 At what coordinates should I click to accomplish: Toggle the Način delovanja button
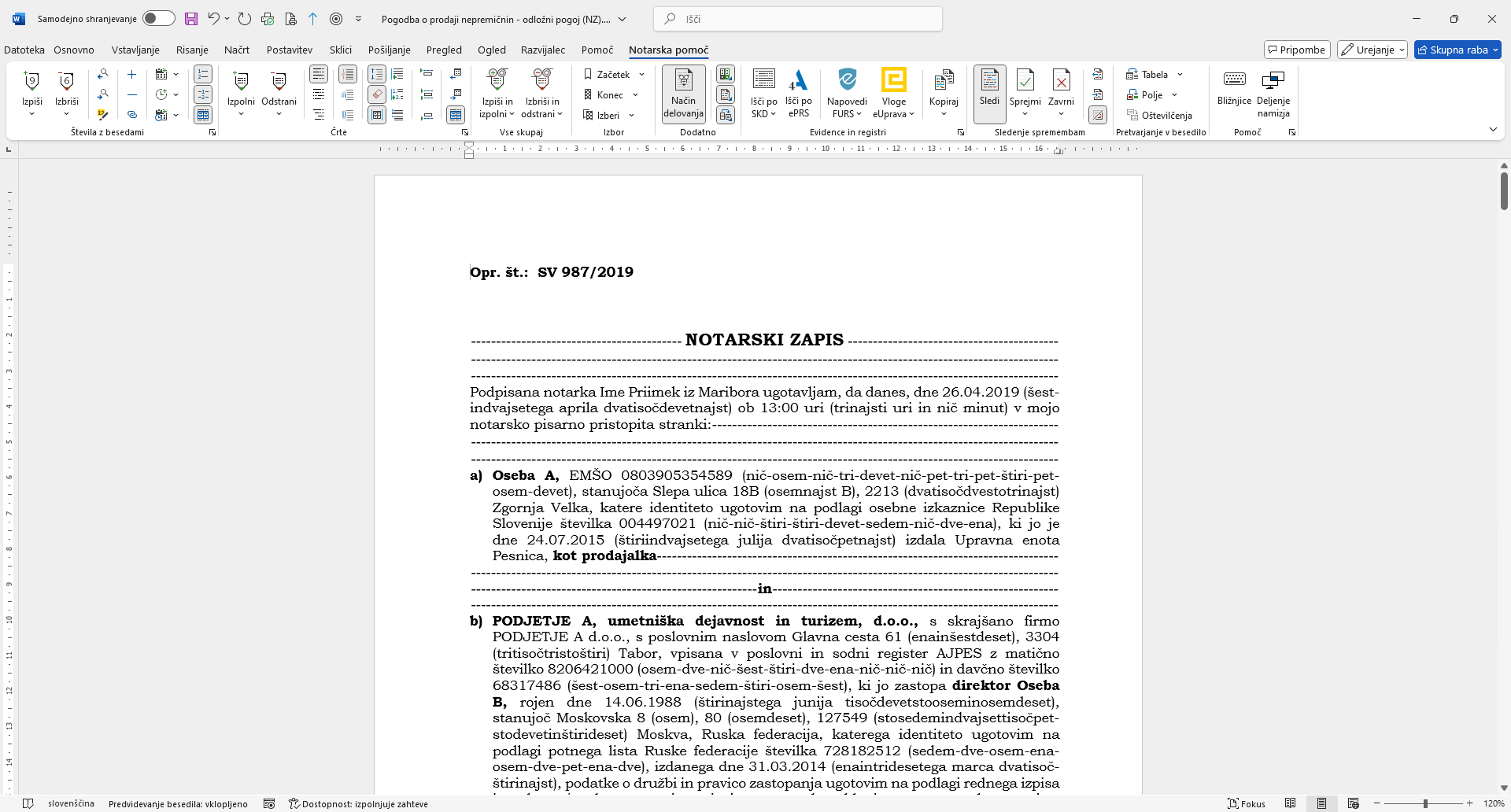(683, 94)
